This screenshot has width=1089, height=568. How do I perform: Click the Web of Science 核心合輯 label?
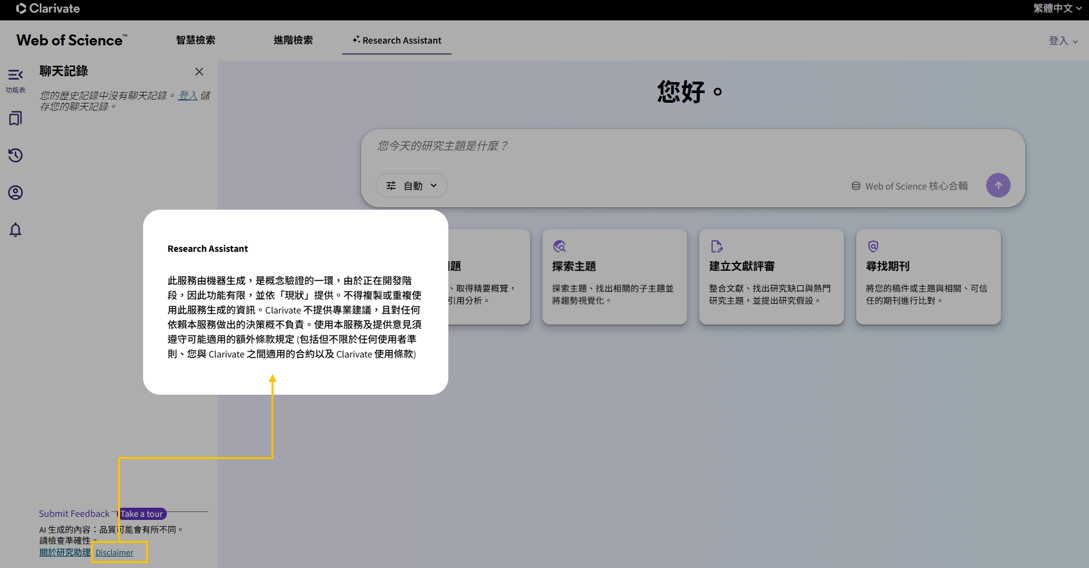coord(916,186)
